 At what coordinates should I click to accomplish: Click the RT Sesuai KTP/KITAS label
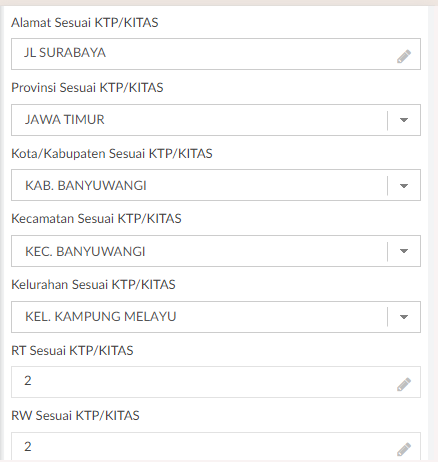point(72,351)
